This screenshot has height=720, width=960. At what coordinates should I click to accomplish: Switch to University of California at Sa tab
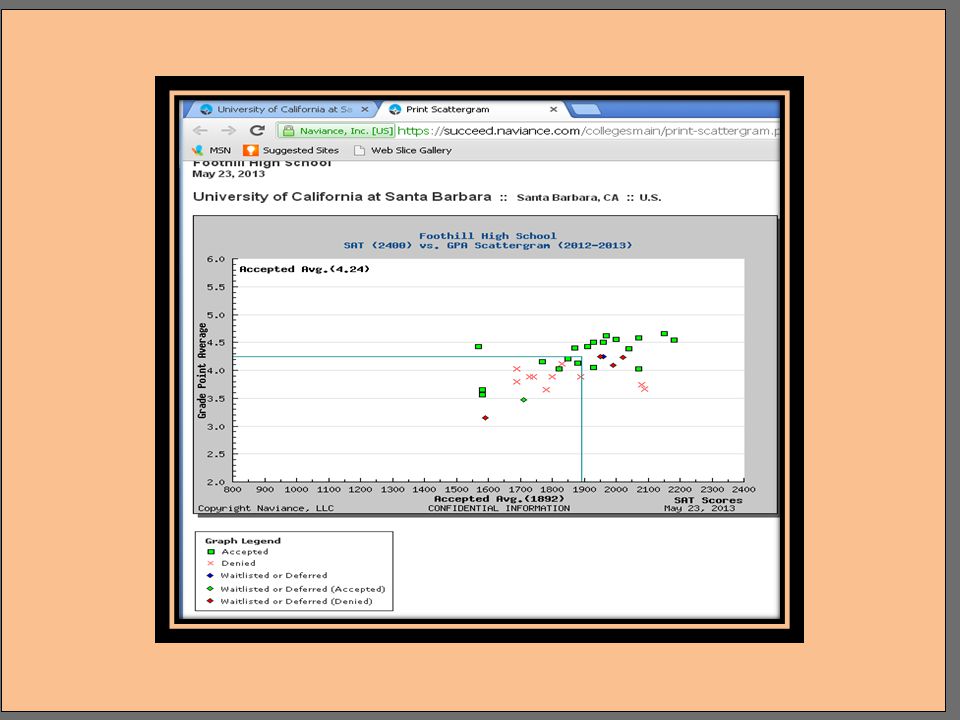(x=284, y=109)
